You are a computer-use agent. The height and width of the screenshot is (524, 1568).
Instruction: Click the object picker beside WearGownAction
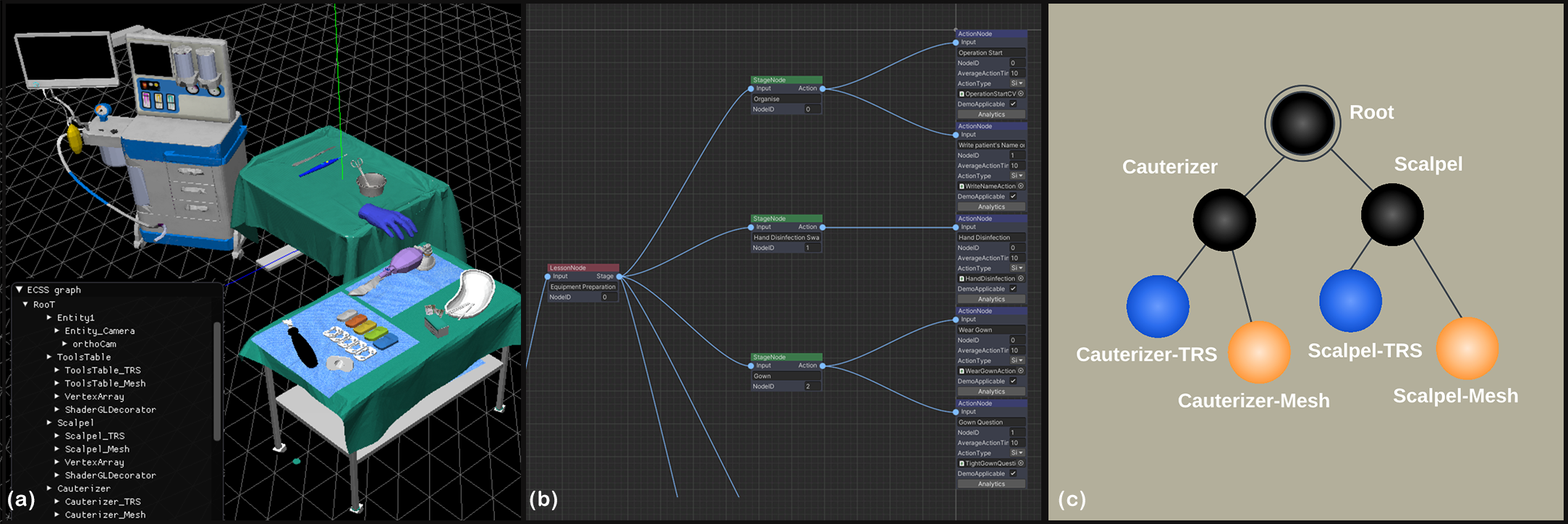(1021, 371)
